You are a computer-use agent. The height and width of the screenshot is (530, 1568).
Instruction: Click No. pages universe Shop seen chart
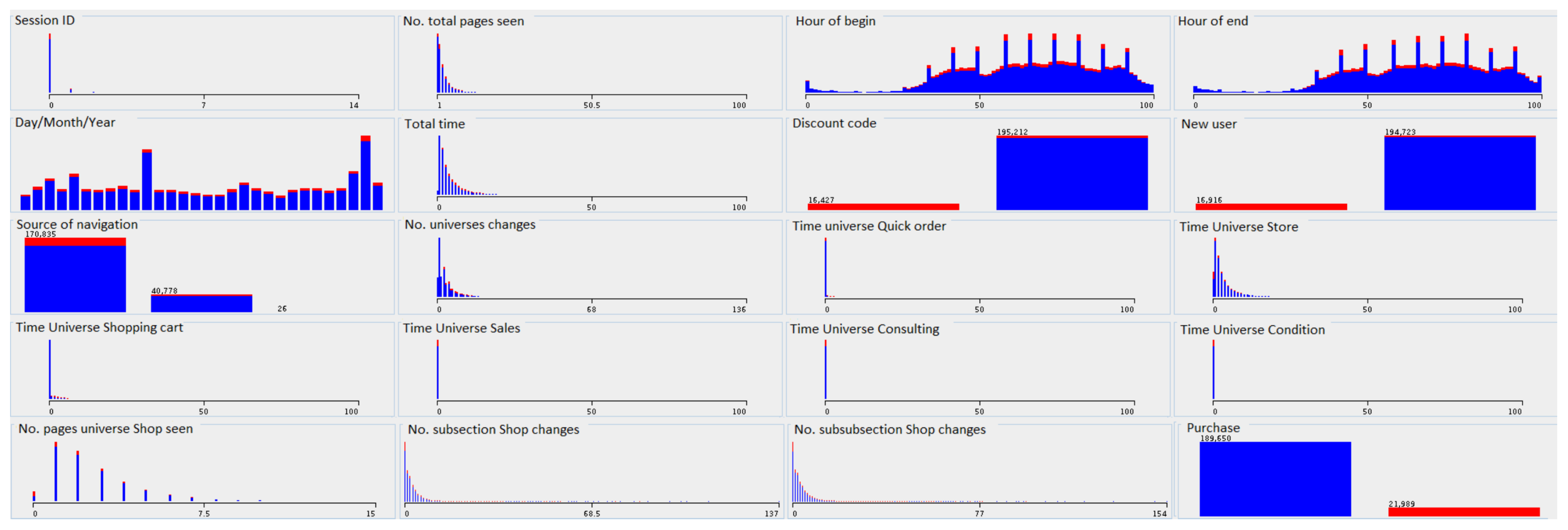(x=202, y=472)
